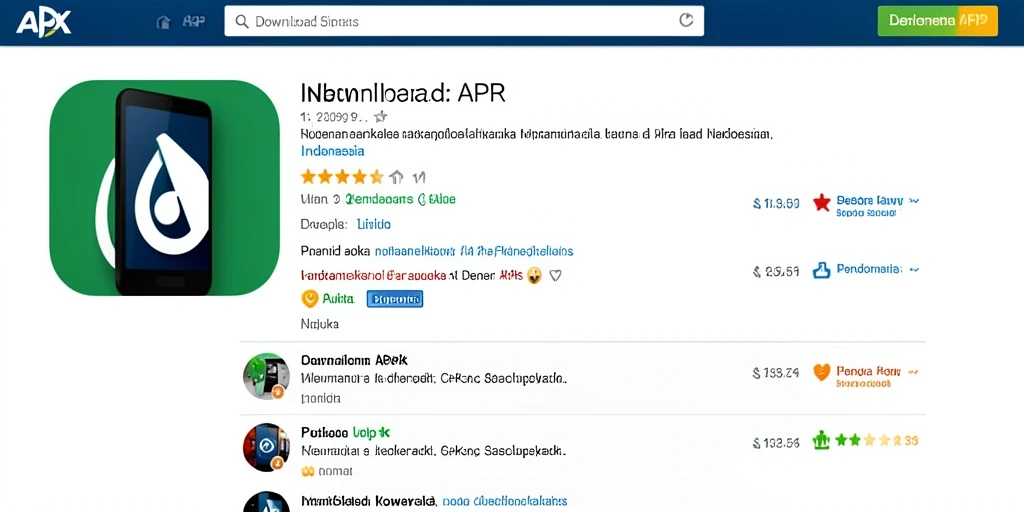Click the price $ 26.64
This screenshot has width=1024, height=512.
776,272
